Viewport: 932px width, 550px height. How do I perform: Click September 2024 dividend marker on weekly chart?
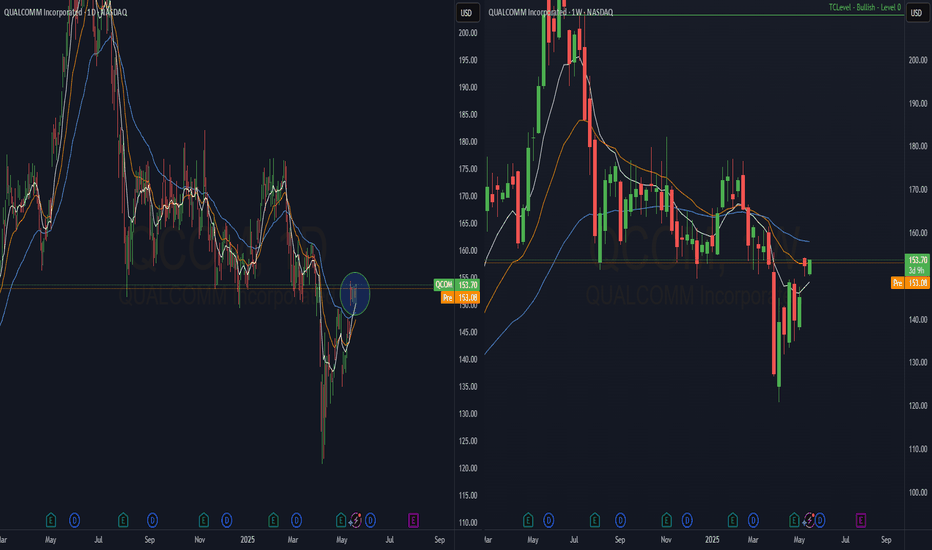[621, 520]
